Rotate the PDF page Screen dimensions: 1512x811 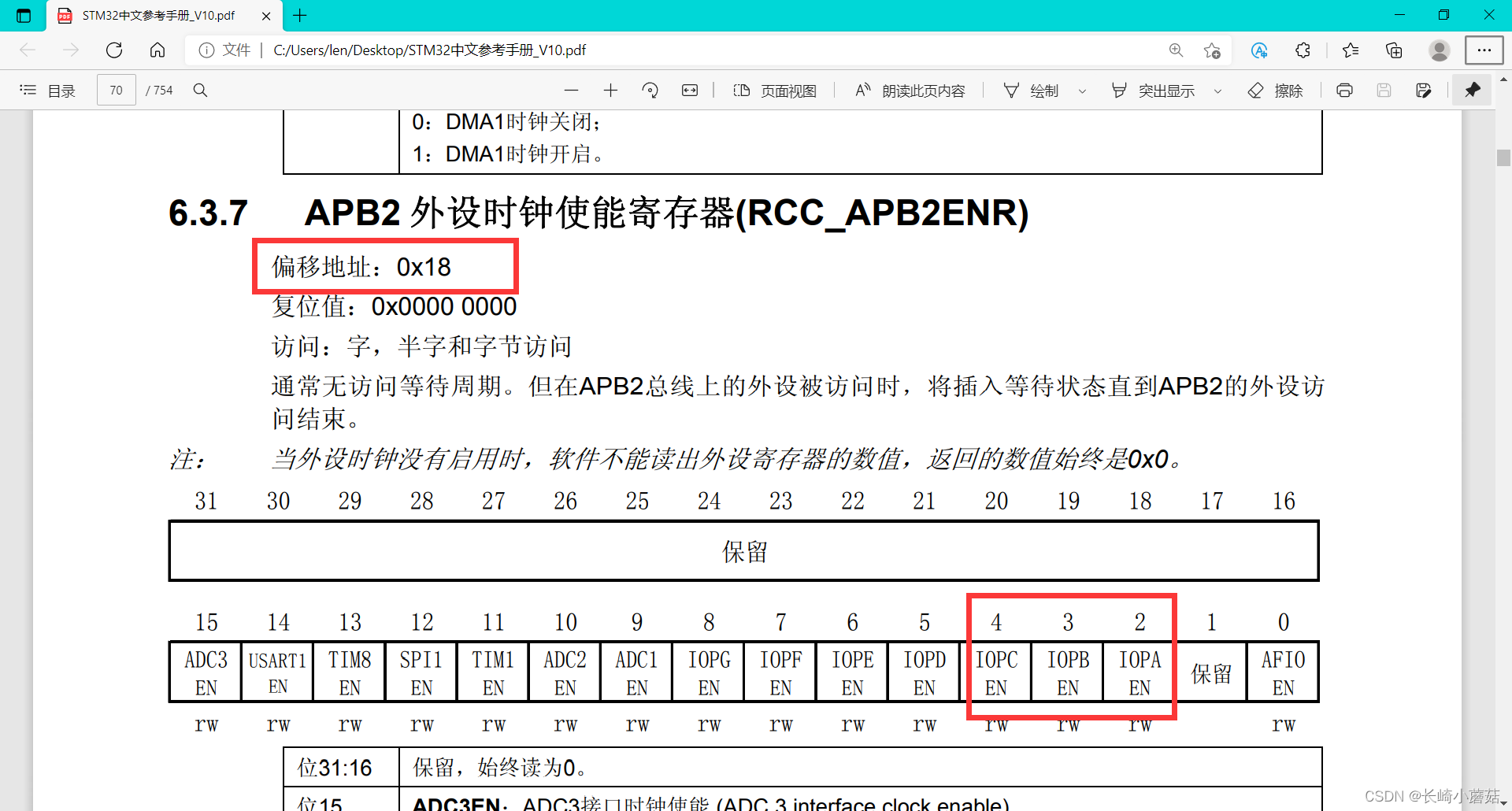[x=650, y=91]
